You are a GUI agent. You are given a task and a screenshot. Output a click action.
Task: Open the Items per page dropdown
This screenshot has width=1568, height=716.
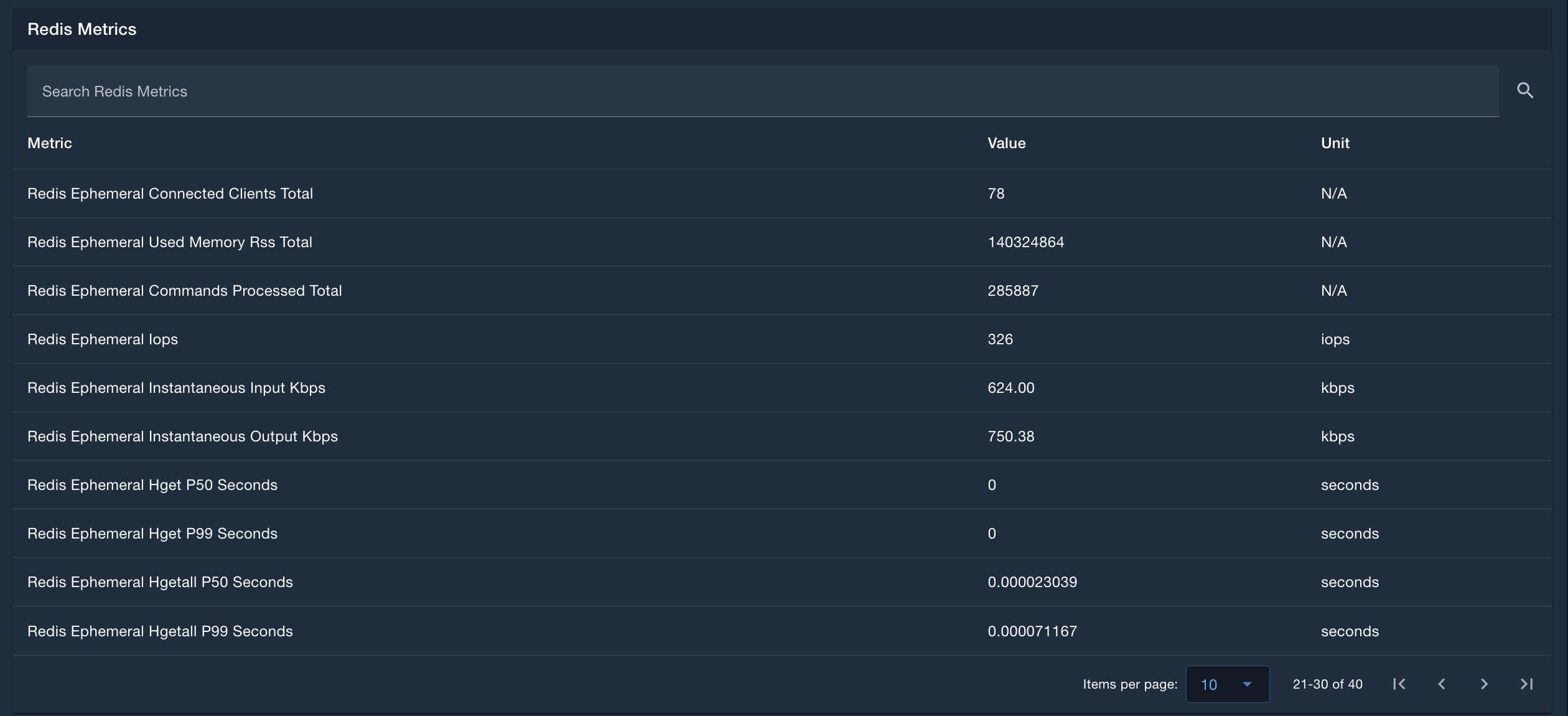(1227, 684)
